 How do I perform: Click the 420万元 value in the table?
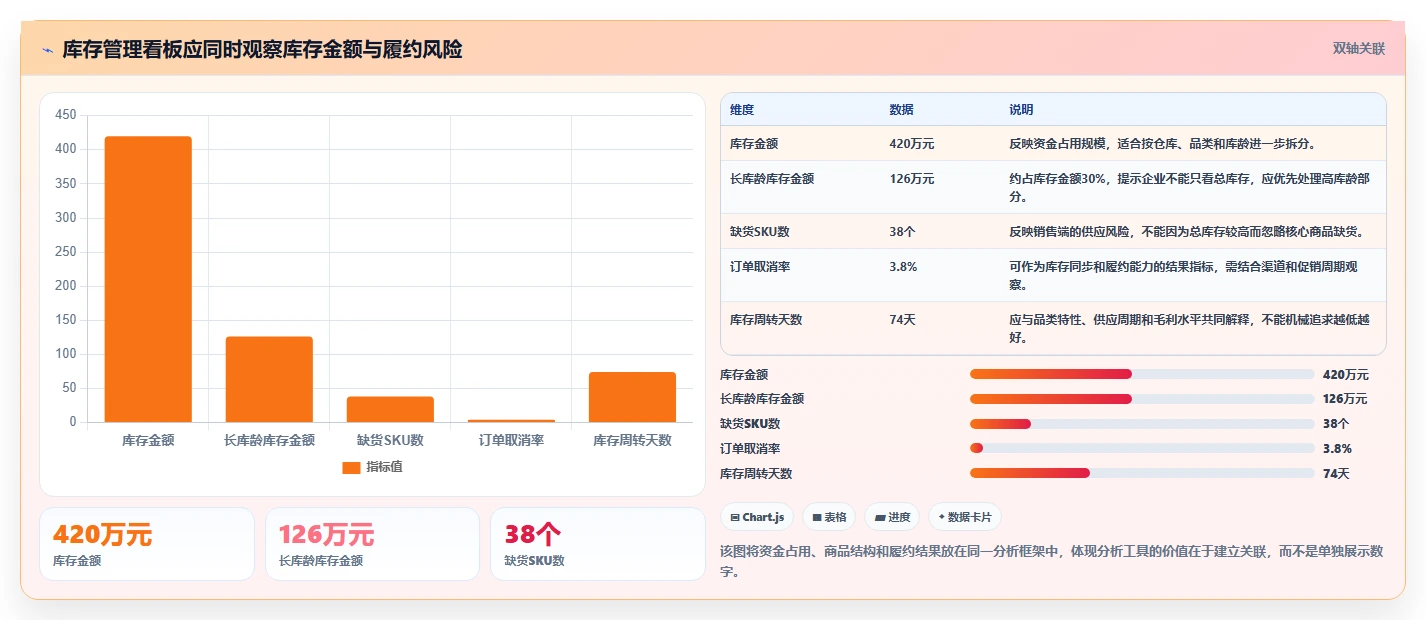(x=912, y=144)
